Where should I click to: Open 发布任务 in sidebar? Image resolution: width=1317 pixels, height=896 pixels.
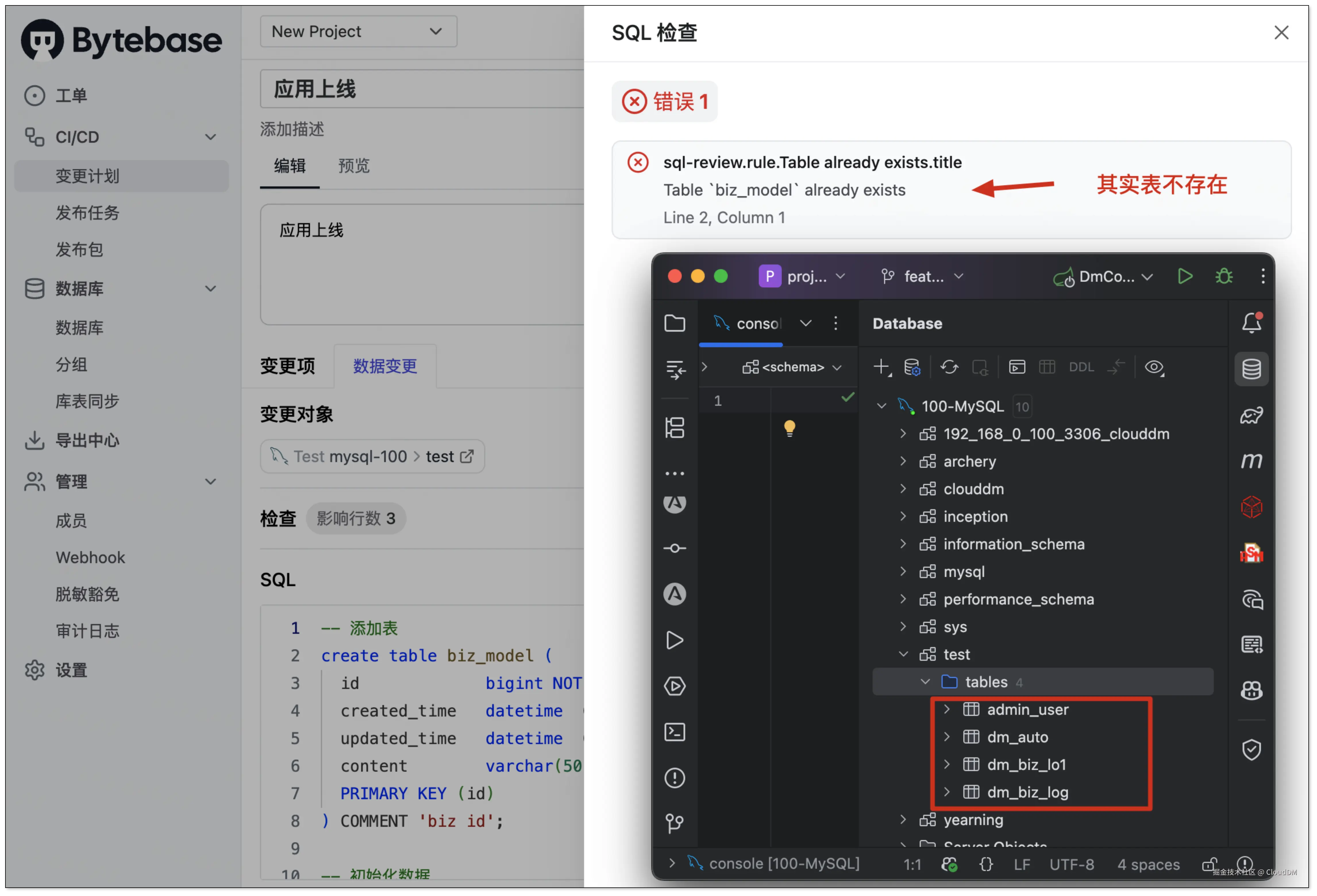pyautogui.click(x=87, y=213)
